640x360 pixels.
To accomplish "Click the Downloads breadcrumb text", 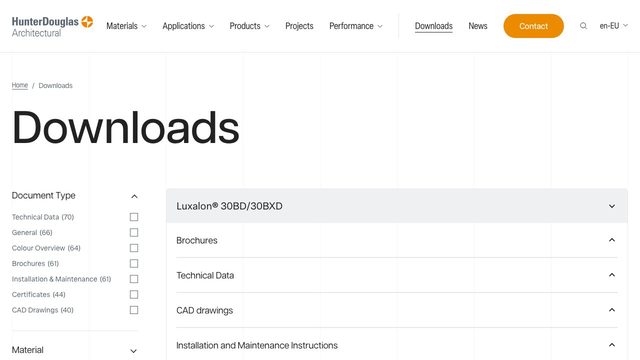I will [56, 85].
